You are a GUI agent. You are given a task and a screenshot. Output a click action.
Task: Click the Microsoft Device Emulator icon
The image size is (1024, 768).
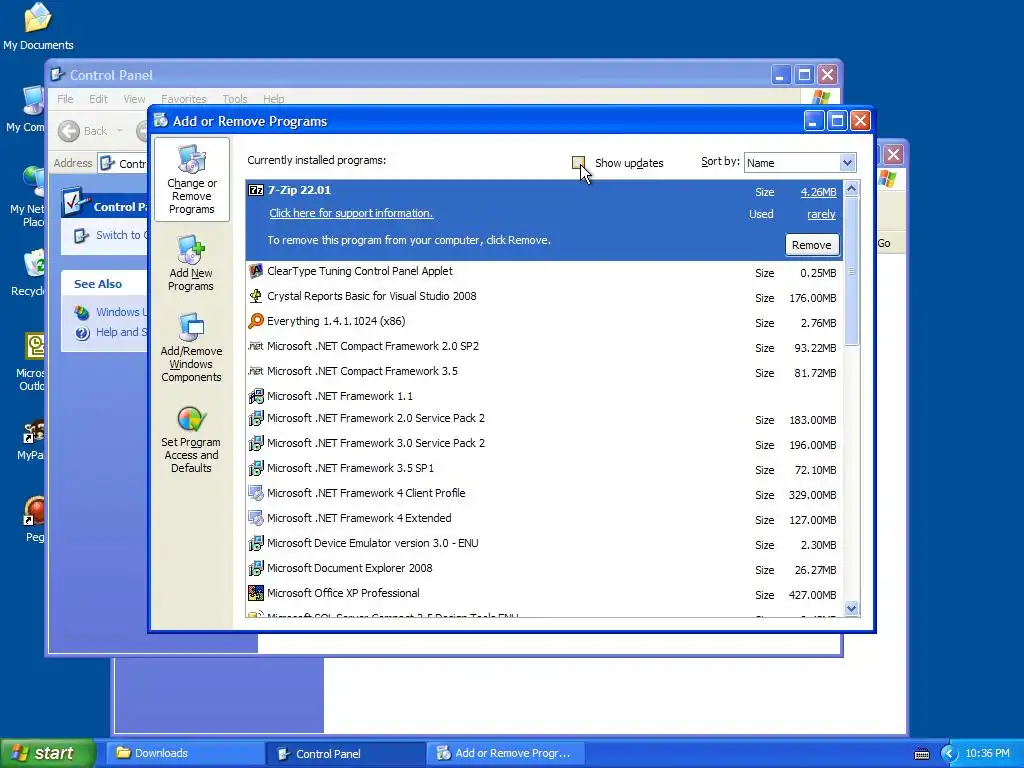tap(256, 543)
